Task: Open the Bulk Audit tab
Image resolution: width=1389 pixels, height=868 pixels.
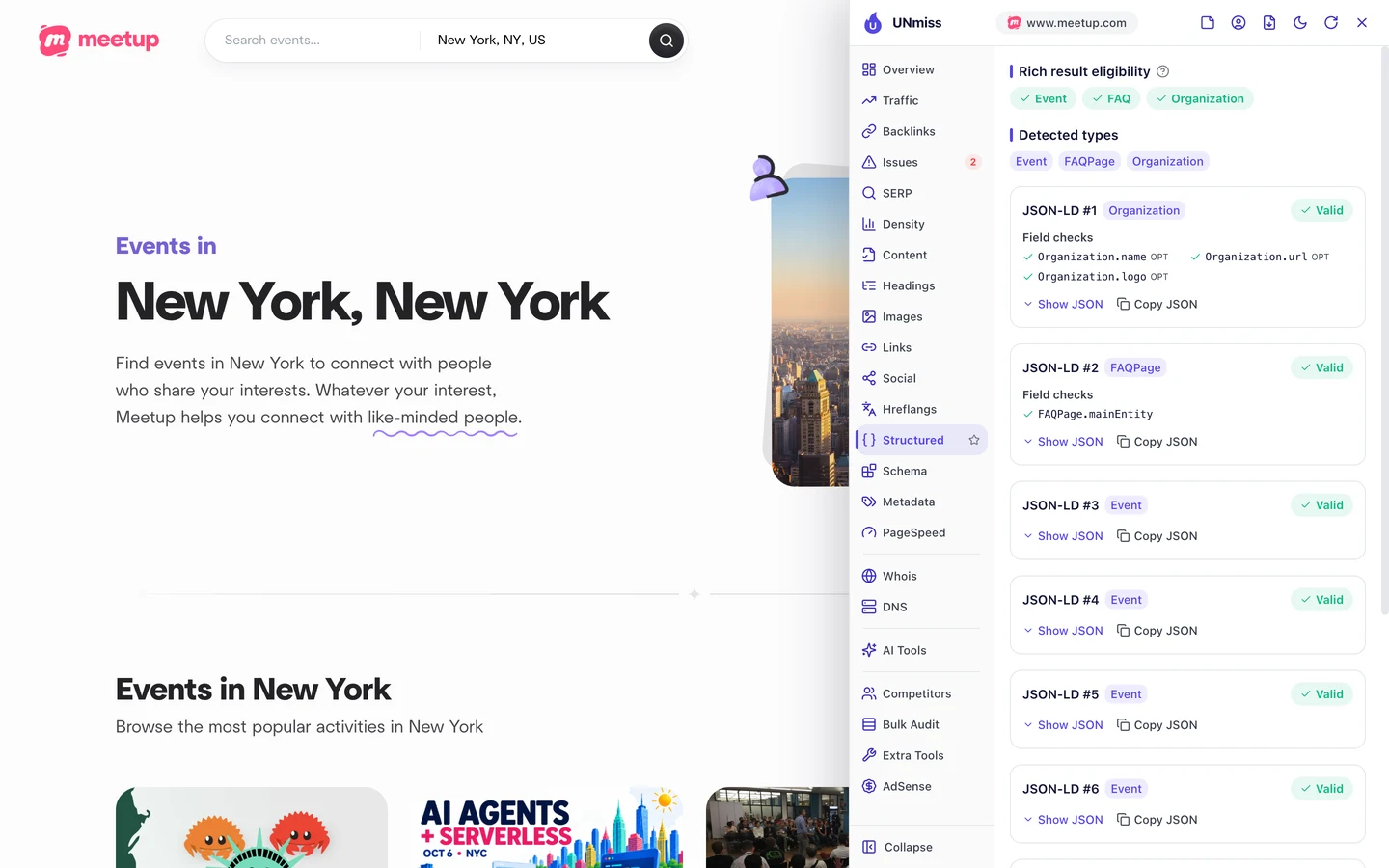Action: (x=921, y=724)
